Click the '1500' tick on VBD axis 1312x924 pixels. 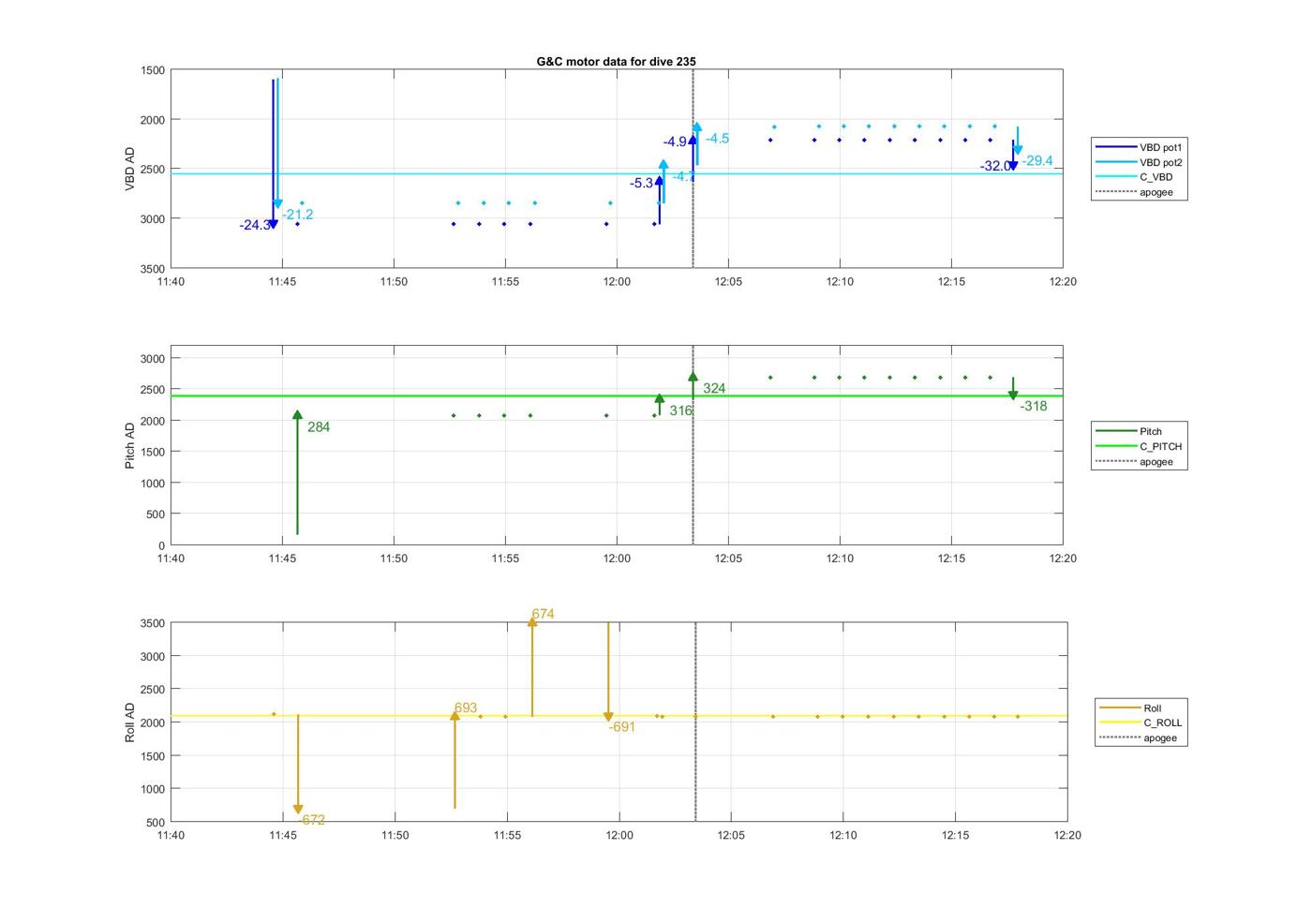152,70
